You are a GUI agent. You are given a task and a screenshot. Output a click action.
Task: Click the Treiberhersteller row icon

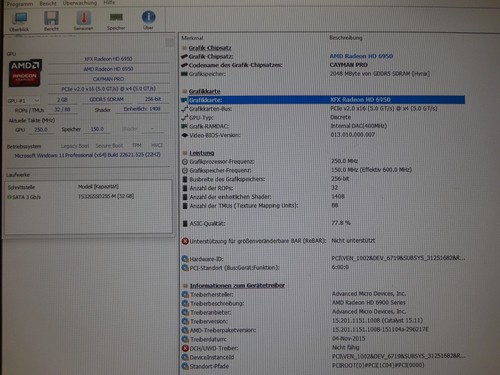(186, 295)
